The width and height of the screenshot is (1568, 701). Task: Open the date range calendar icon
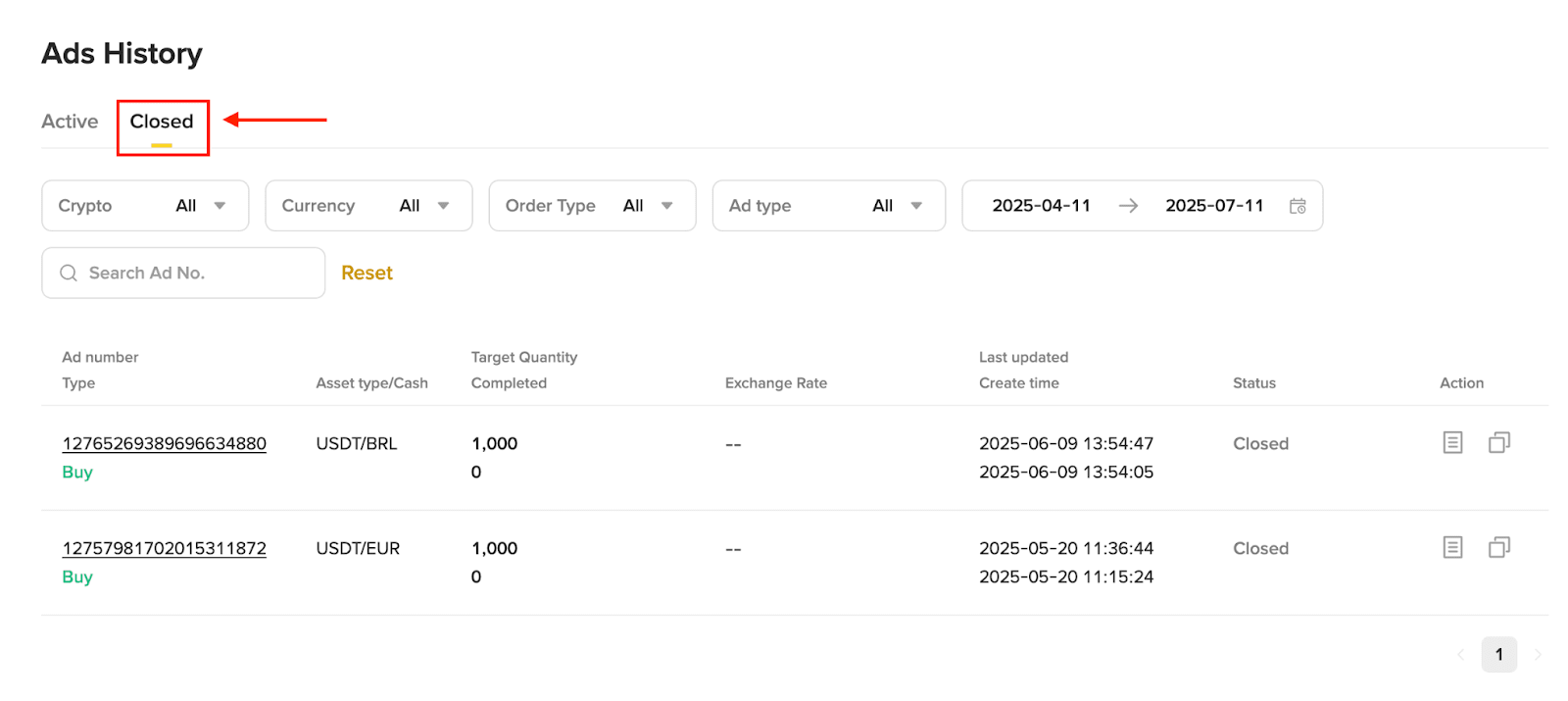(x=1298, y=206)
